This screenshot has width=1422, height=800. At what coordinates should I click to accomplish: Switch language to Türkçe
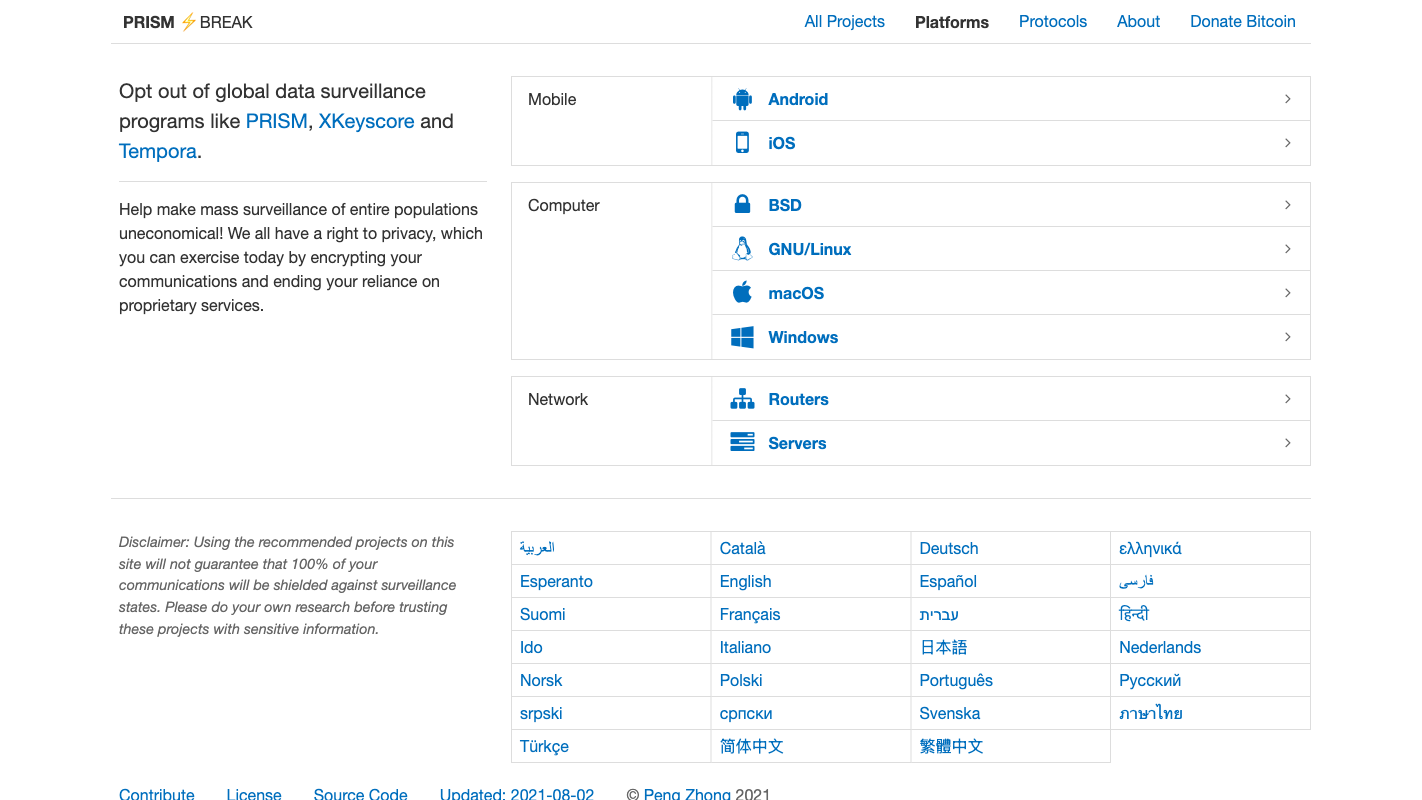(x=544, y=746)
